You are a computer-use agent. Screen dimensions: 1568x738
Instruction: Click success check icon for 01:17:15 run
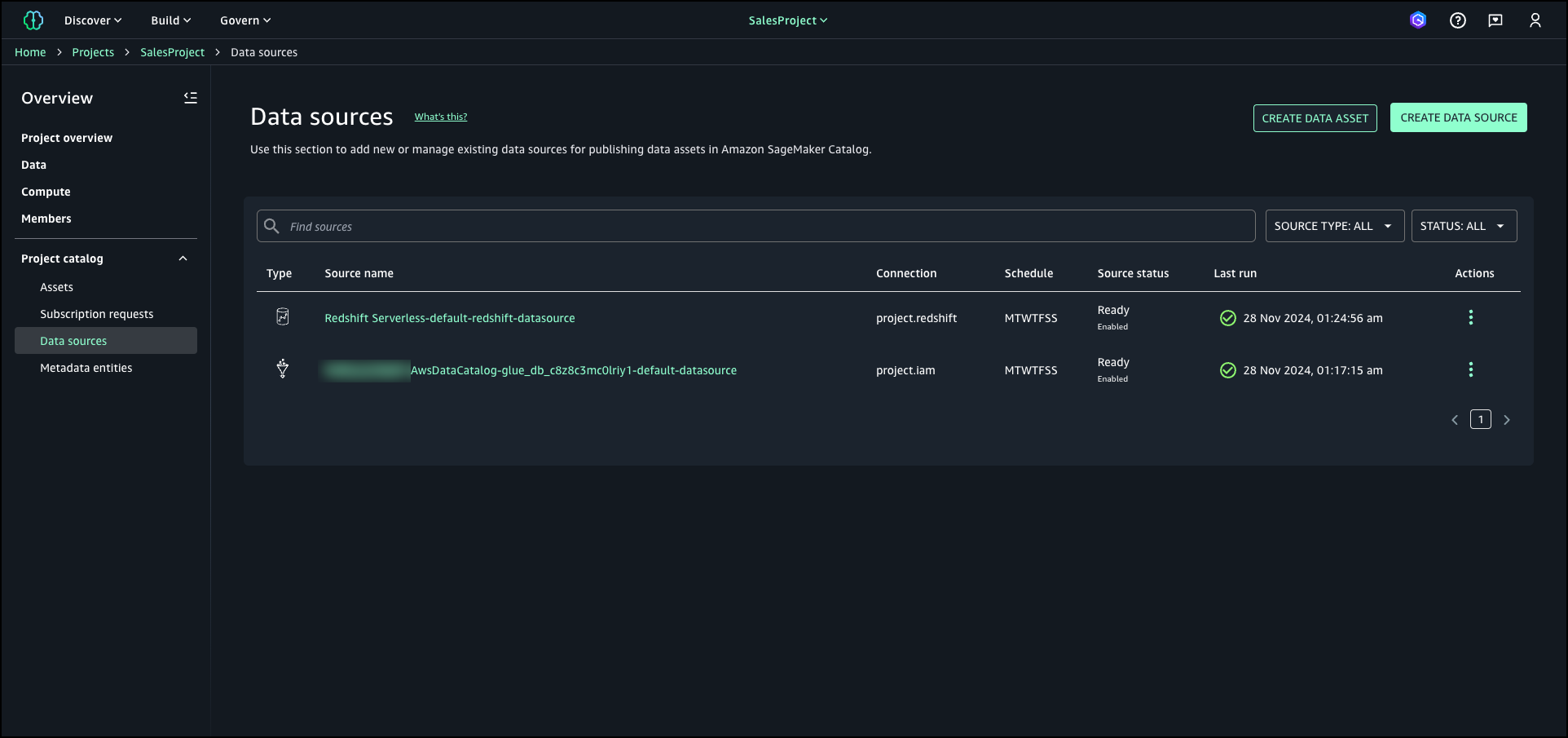pos(1228,370)
